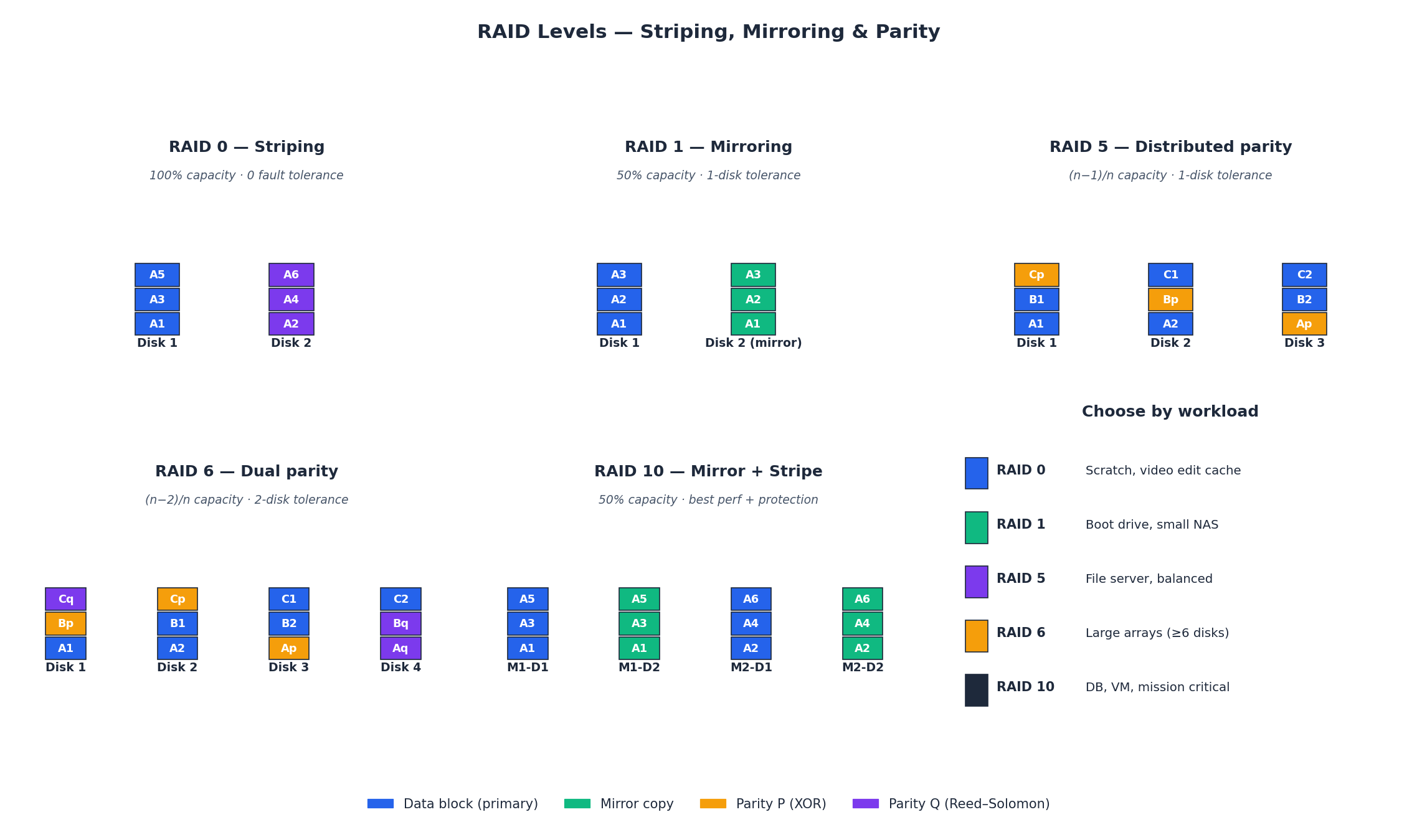
Task: Click the "Choose by workload" heading
Action: 1170,412
